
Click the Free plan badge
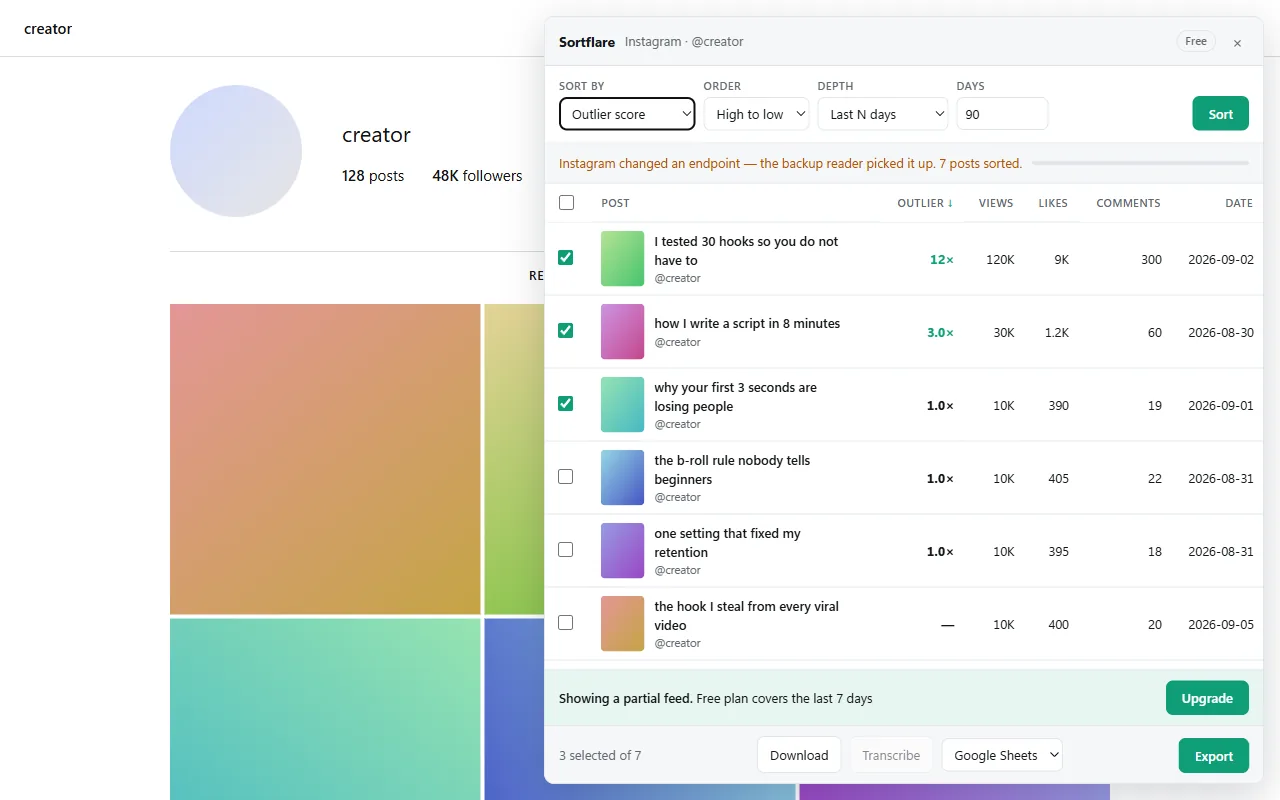point(1196,42)
